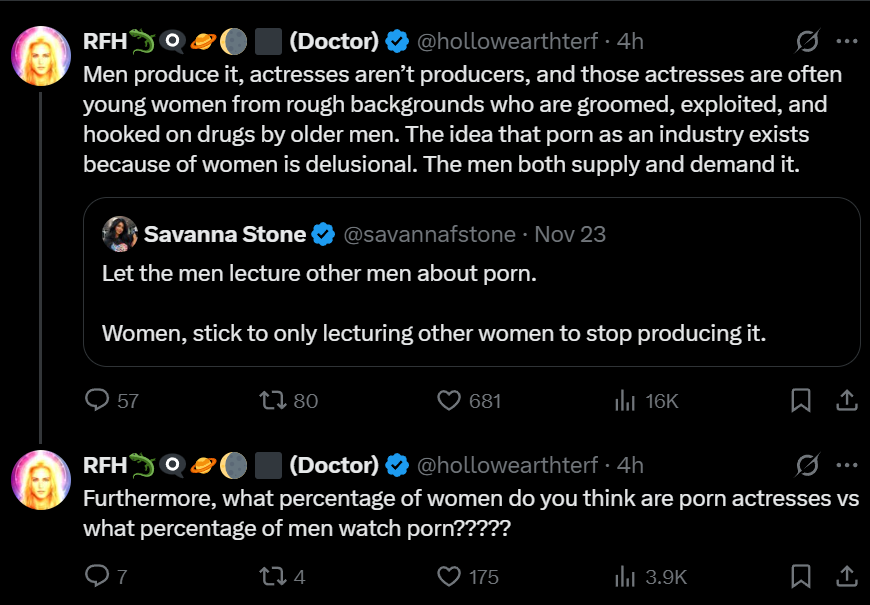Open Savanna Stone's profile from quoted tweet
This screenshot has width=870, height=605.
pyautogui.click(x=225, y=234)
